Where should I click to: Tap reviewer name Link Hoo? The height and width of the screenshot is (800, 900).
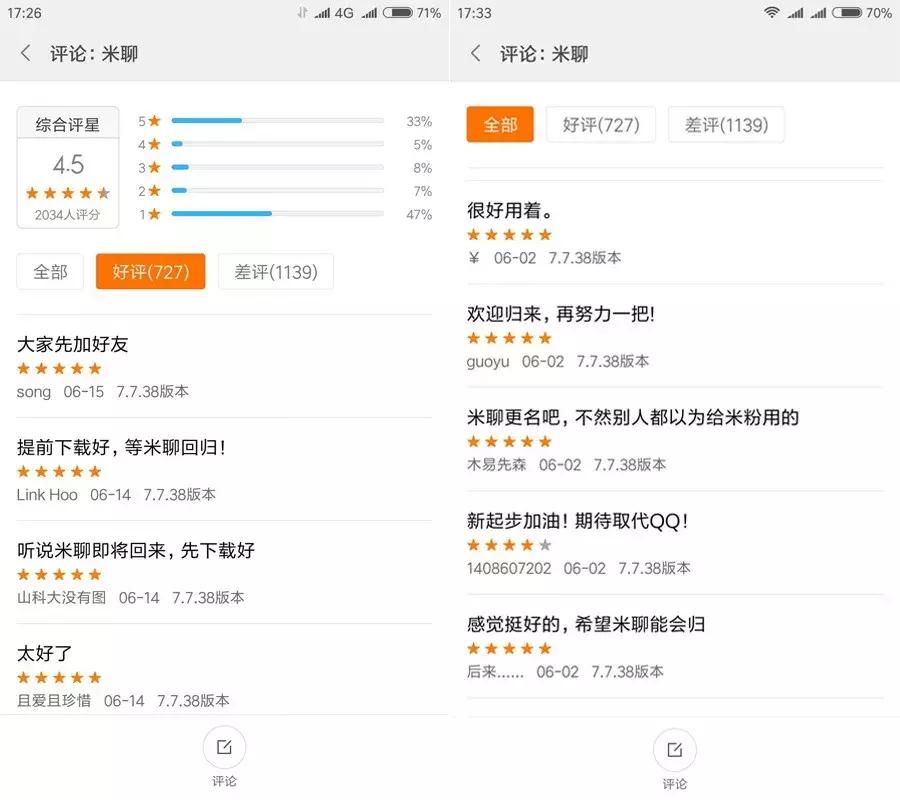(x=47, y=495)
